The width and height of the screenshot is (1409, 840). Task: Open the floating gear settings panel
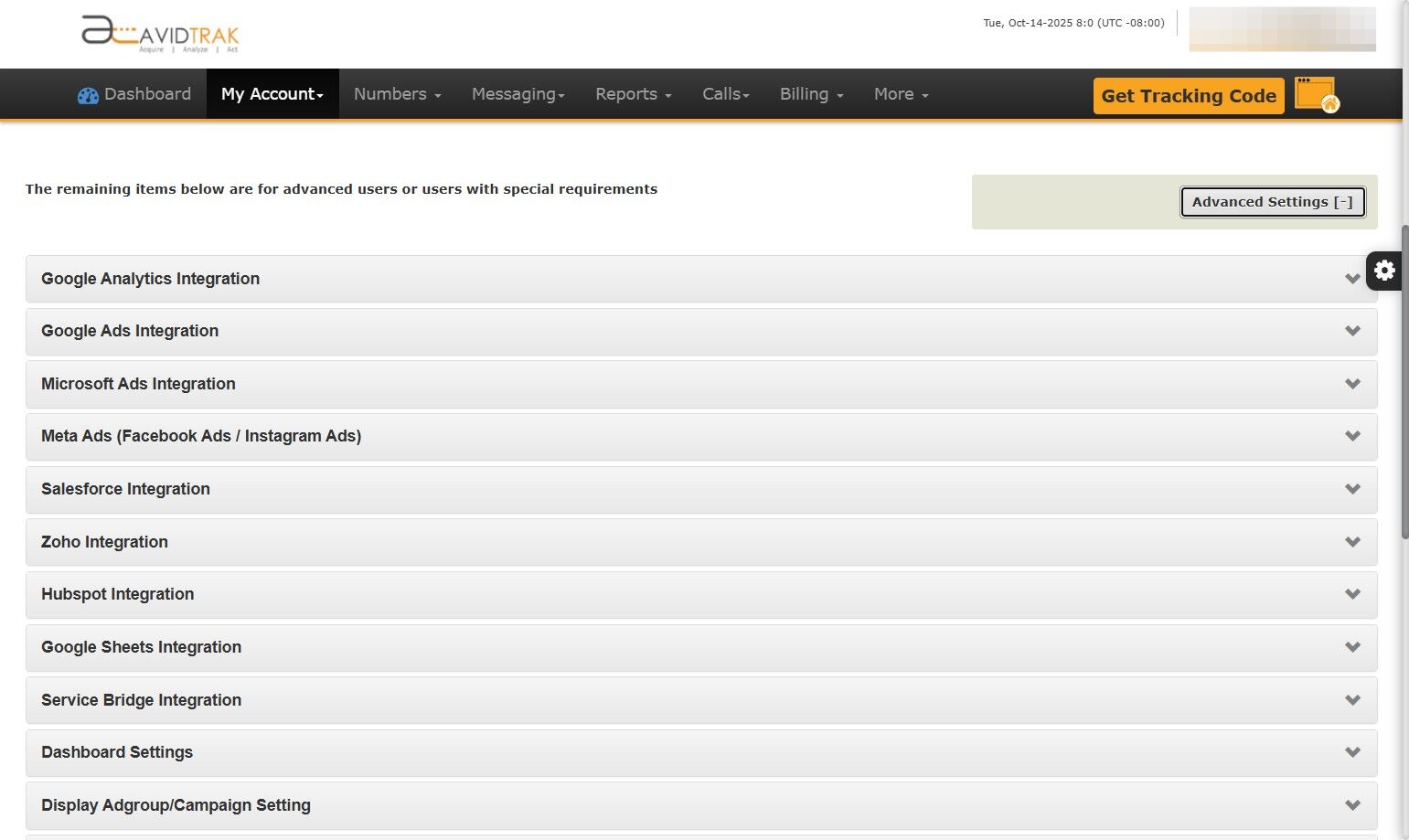[1384, 271]
